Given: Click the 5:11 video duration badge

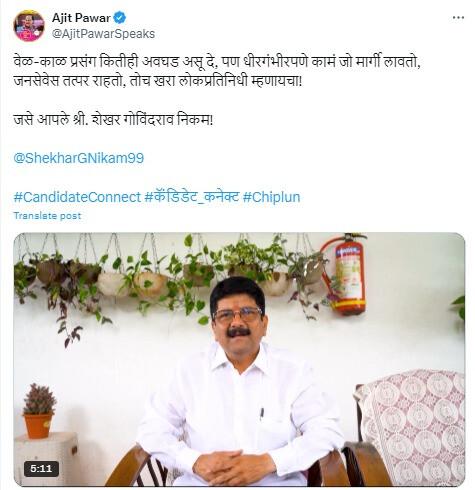Looking at the screenshot, I should pyautogui.click(x=41, y=469).
